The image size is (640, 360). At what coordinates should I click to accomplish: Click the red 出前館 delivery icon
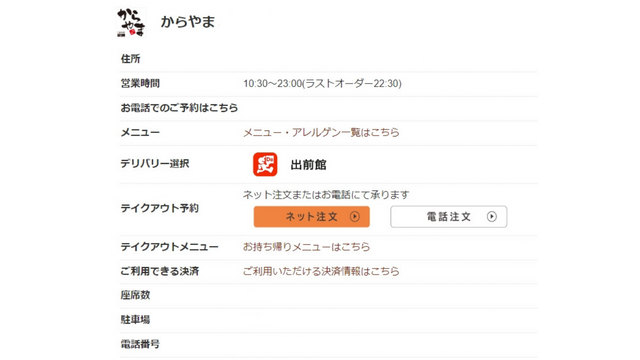click(x=265, y=164)
